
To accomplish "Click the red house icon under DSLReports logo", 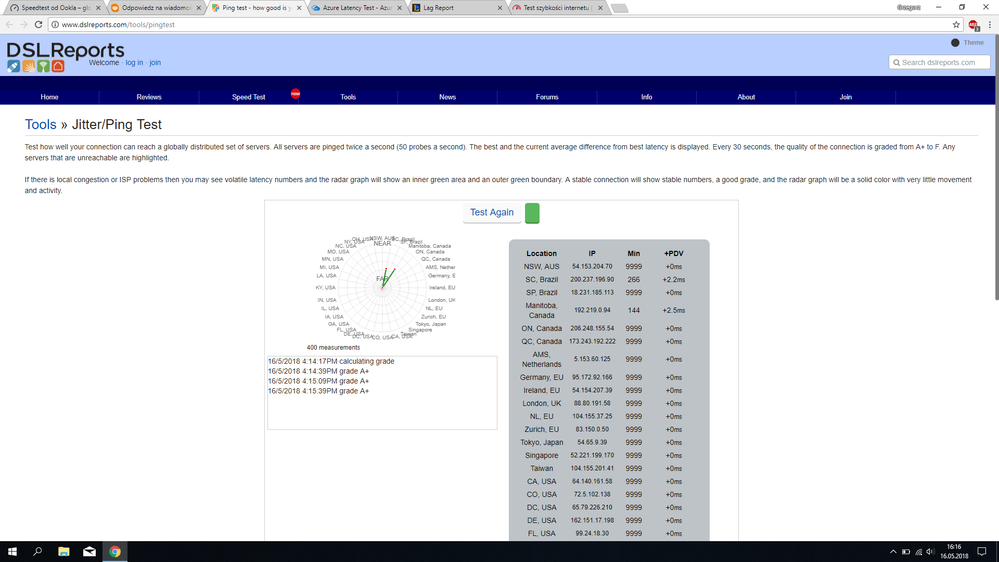I will tap(58, 66).
